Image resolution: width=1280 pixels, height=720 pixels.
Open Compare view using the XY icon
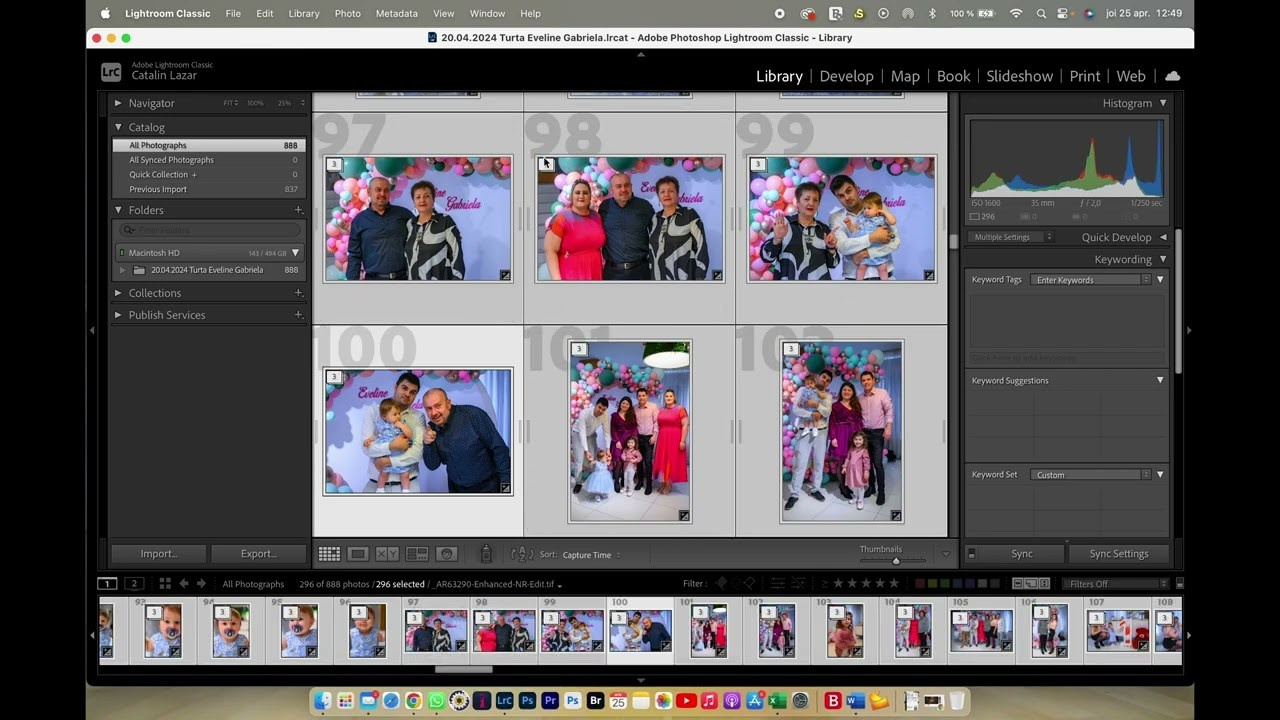pyautogui.click(x=386, y=553)
